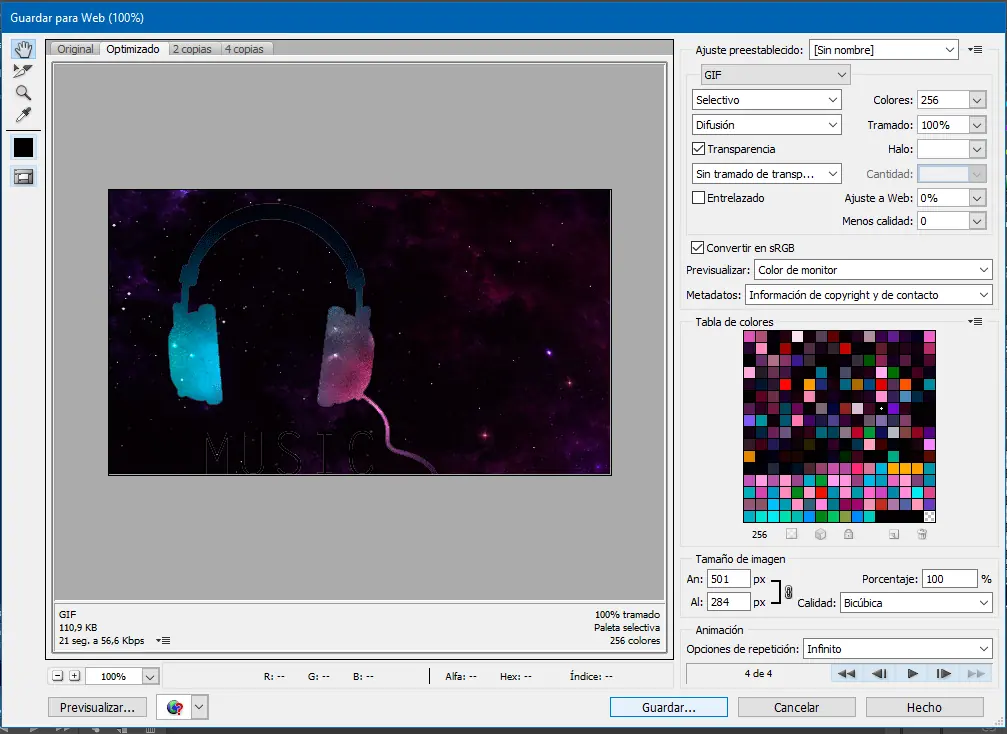Open Opciones de repetición Infinito dropdown
Image resolution: width=1007 pixels, height=734 pixels.
pos(898,649)
